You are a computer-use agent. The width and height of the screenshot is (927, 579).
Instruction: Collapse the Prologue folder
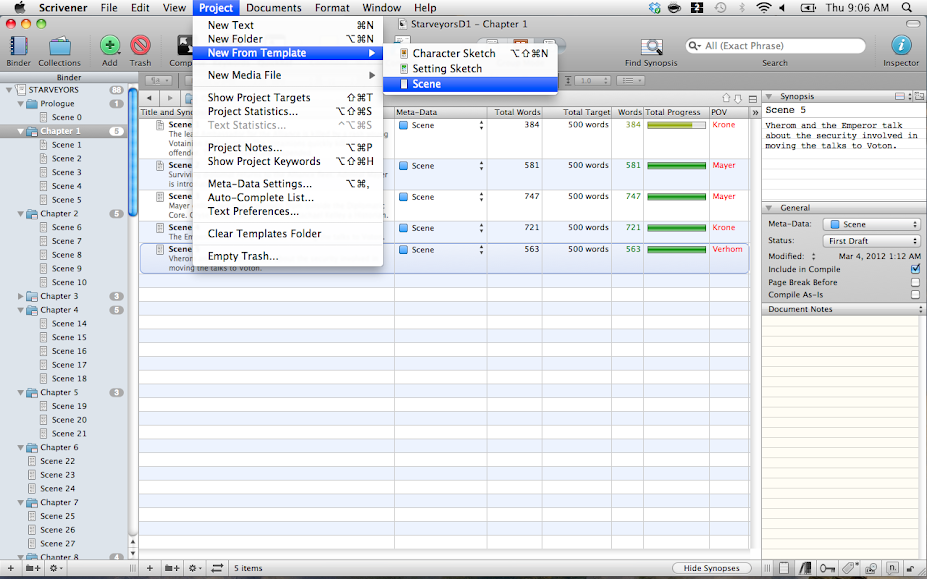click(21, 103)
